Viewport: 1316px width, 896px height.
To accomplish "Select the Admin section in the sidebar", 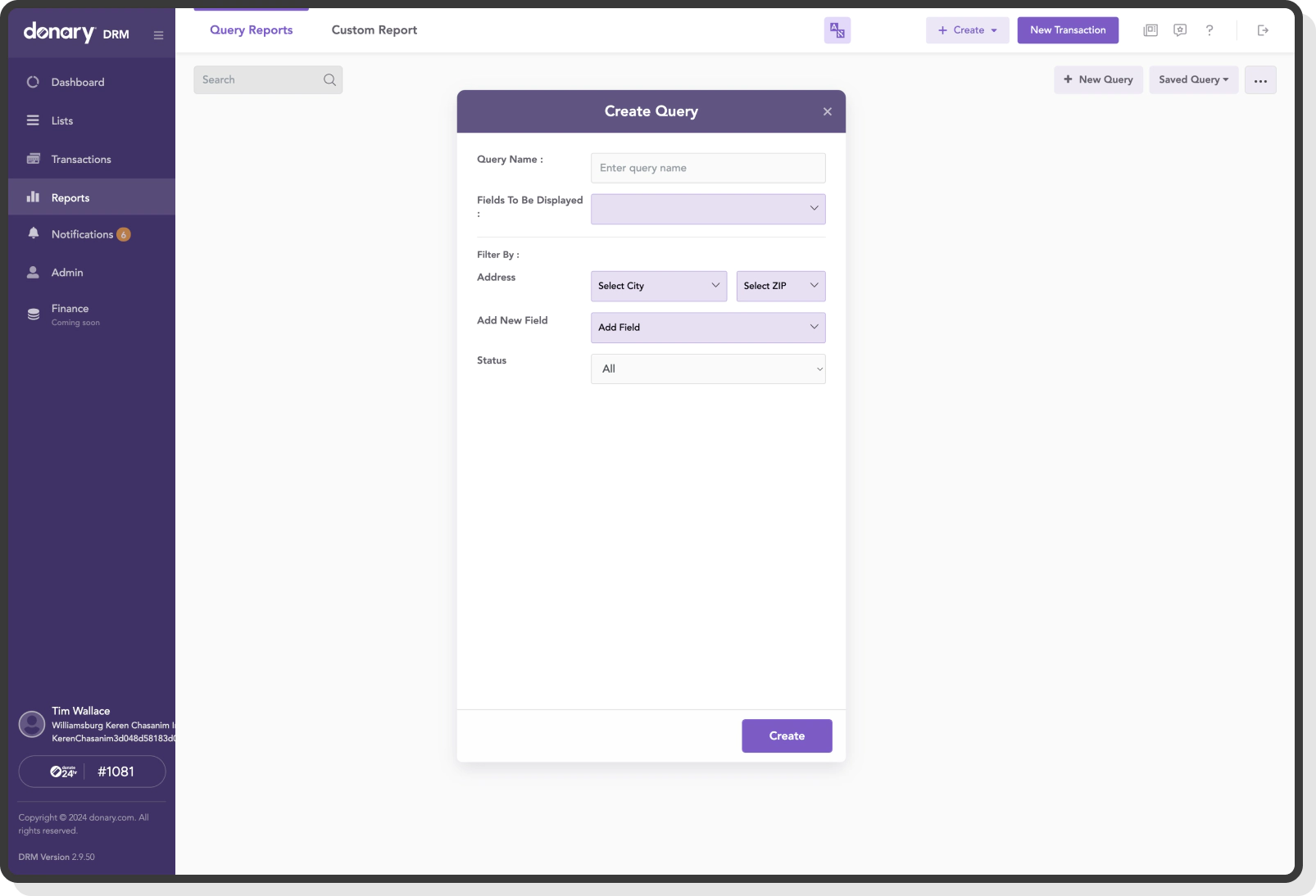I will pyautogui.click(x=68, y=273).
